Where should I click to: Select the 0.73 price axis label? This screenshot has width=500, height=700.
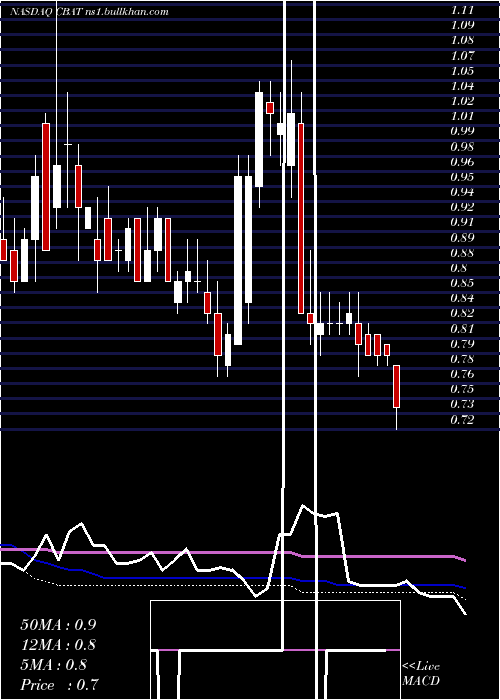click(462, 404)
